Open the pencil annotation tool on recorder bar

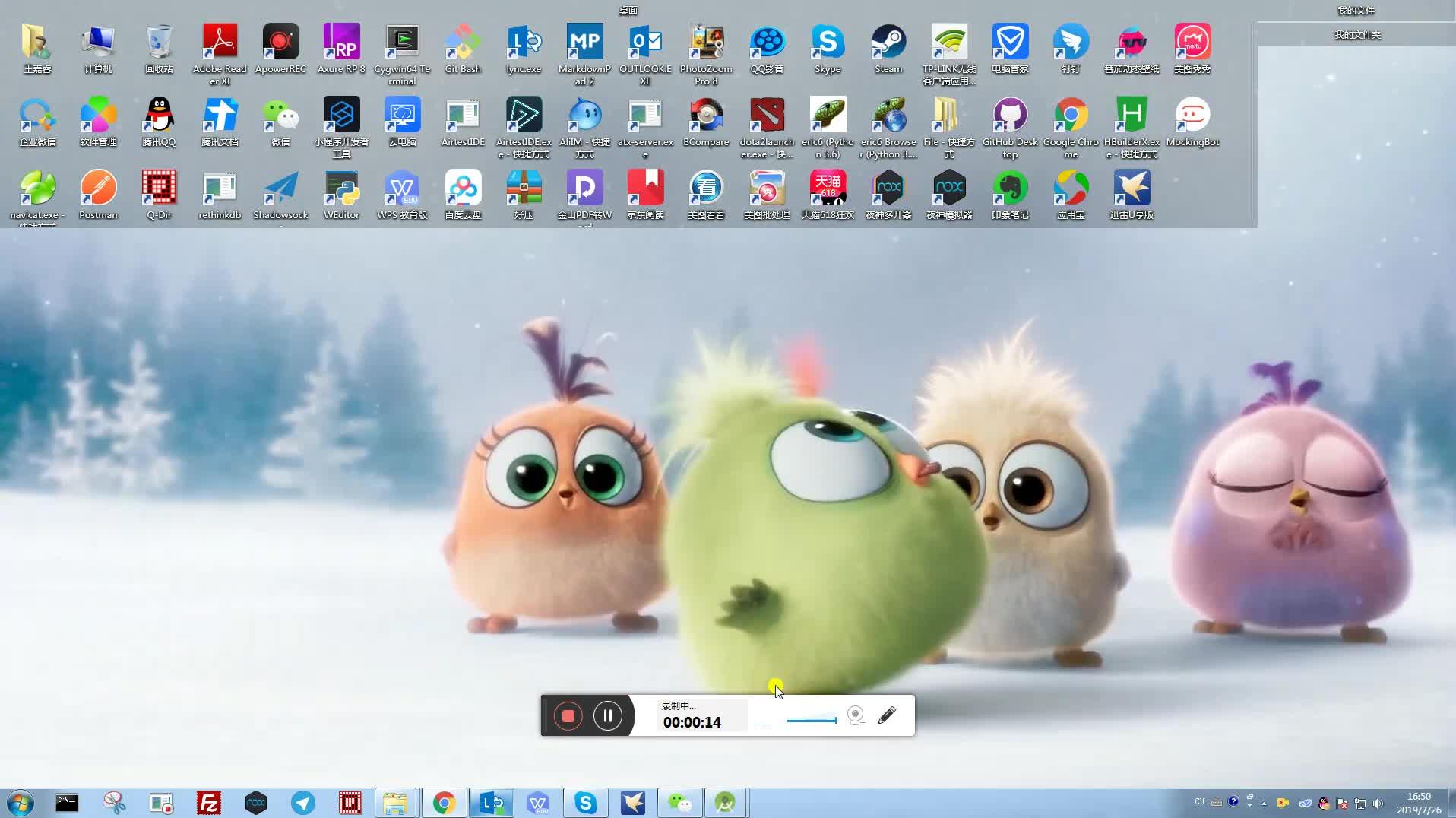[887, 715]
